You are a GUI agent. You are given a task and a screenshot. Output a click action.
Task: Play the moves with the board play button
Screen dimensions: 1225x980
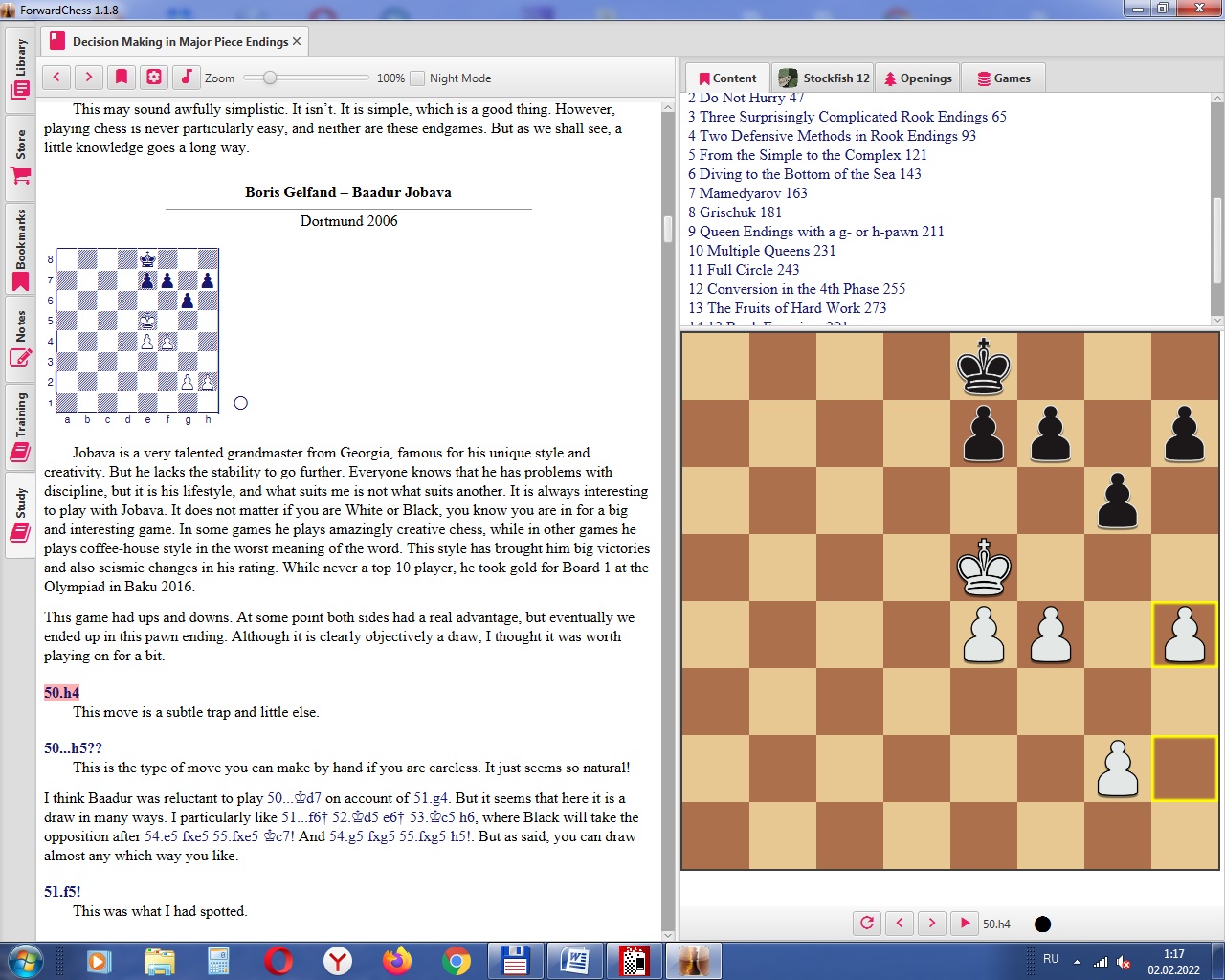click(965, 924)
